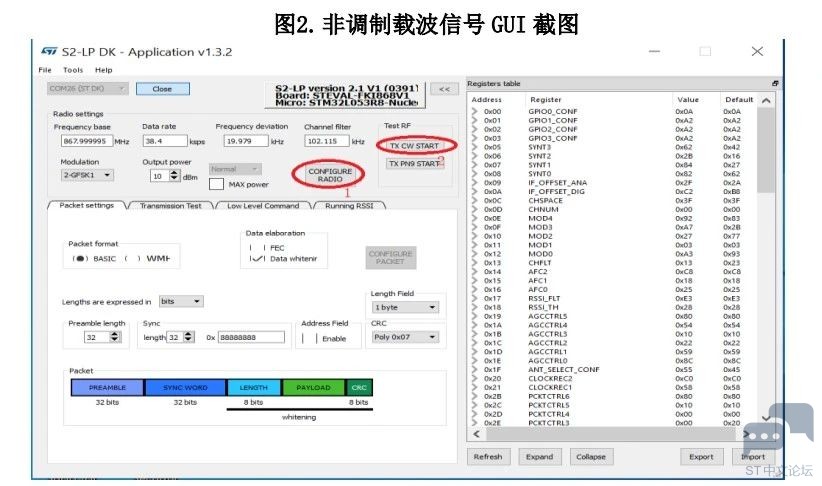This screenshot has height=486, width=822.
Task: Click the Address column header
Action: point(486,100)
